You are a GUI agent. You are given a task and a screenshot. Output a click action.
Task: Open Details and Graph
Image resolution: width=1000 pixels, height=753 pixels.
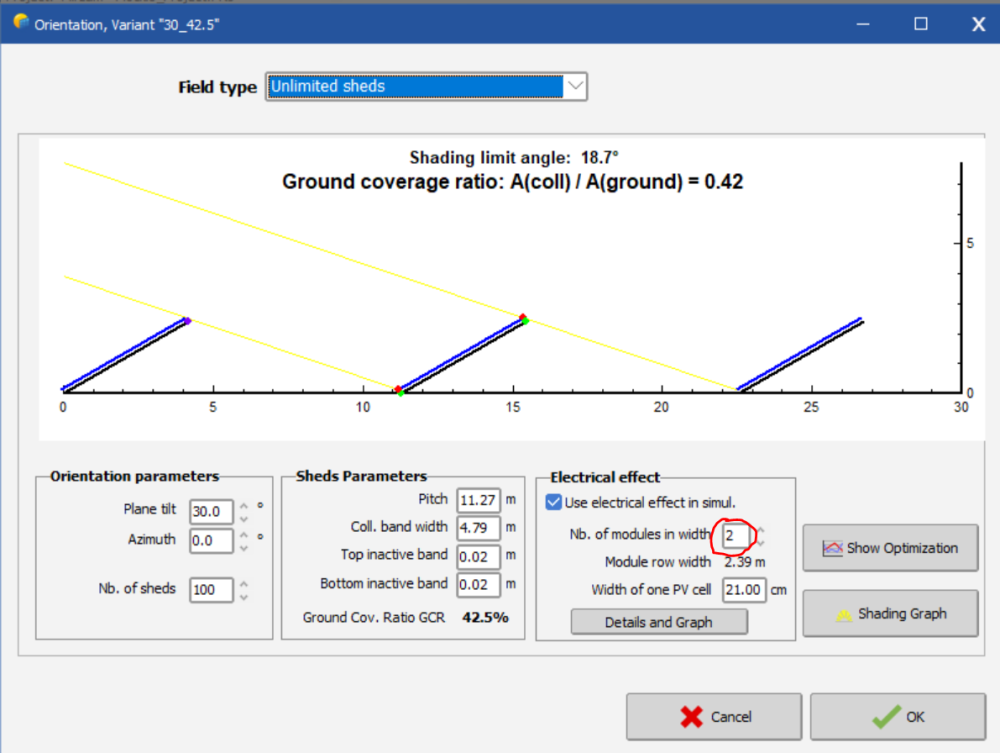pos(659,622)
